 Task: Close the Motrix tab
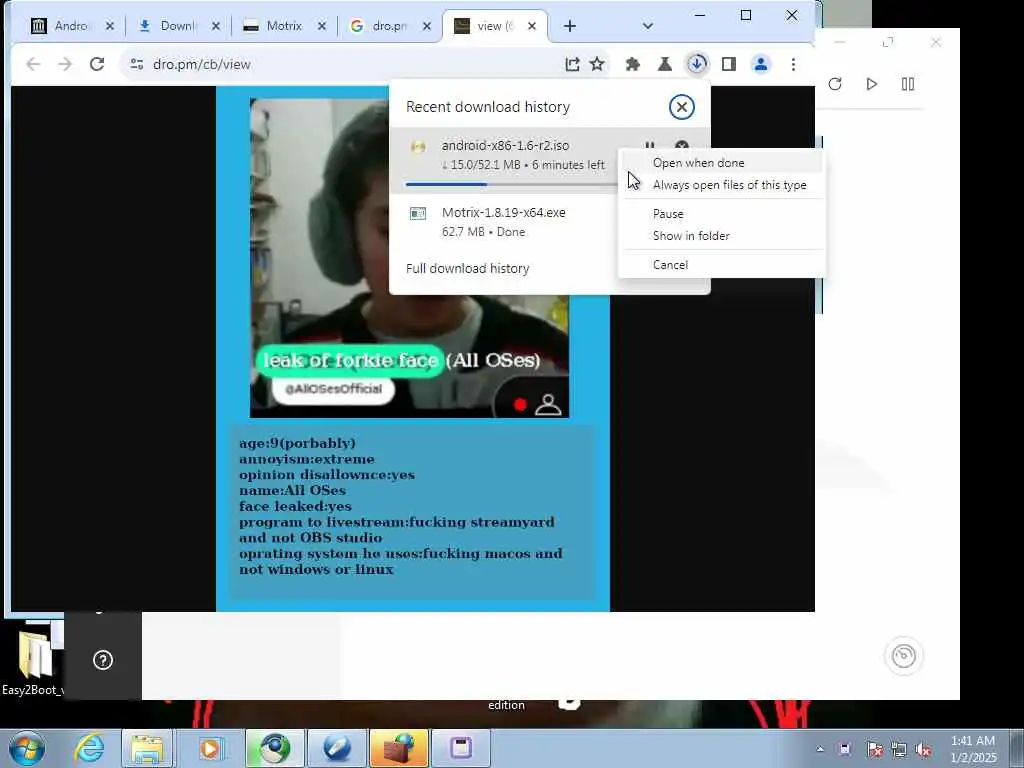321,25
